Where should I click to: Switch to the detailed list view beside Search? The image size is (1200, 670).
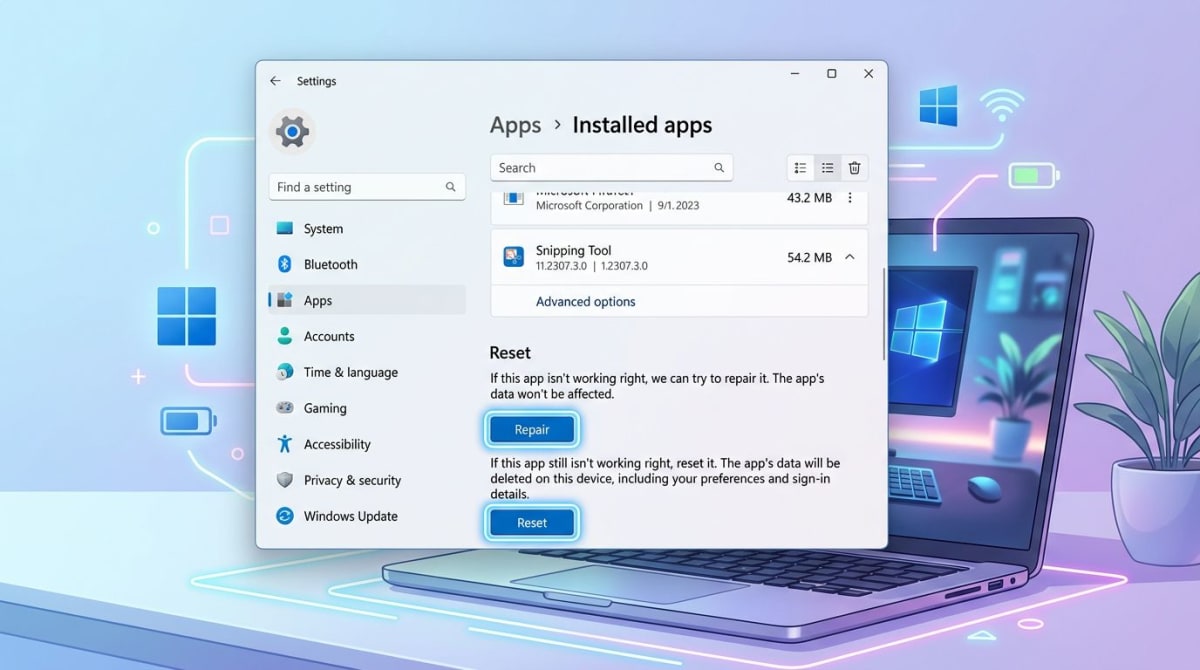click(801, 168)
